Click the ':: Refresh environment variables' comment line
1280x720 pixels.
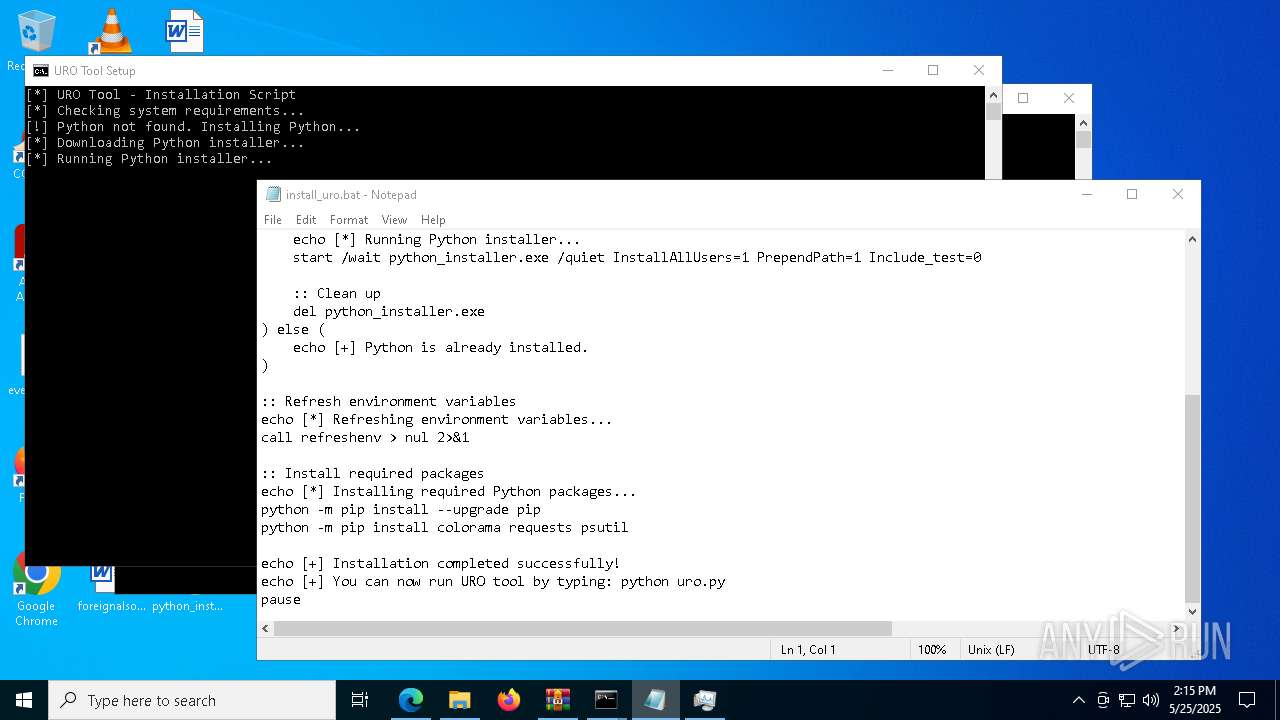(389, 401)
